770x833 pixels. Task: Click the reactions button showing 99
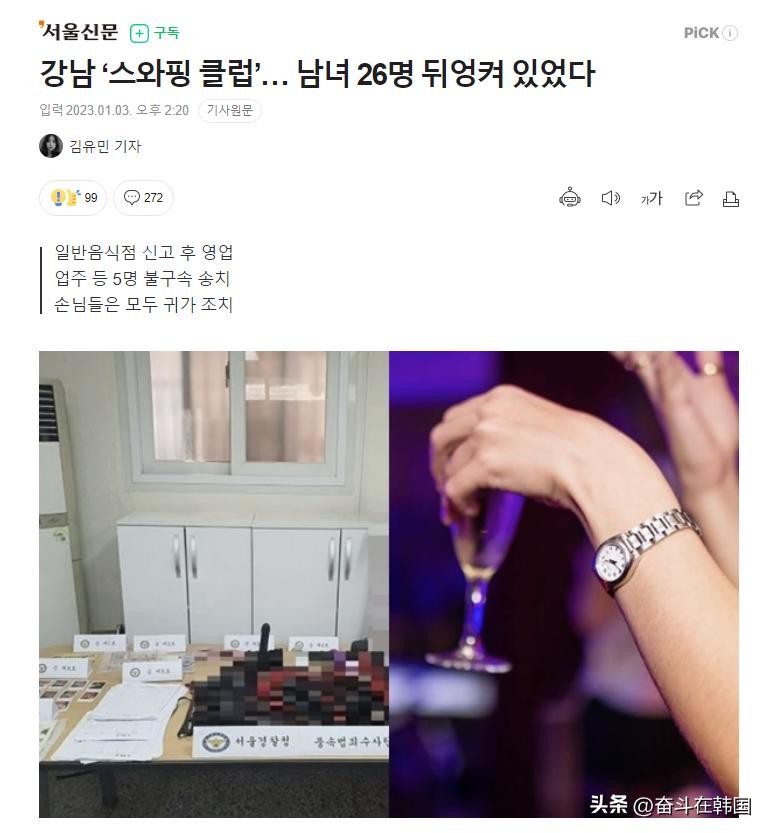(73, 198)
